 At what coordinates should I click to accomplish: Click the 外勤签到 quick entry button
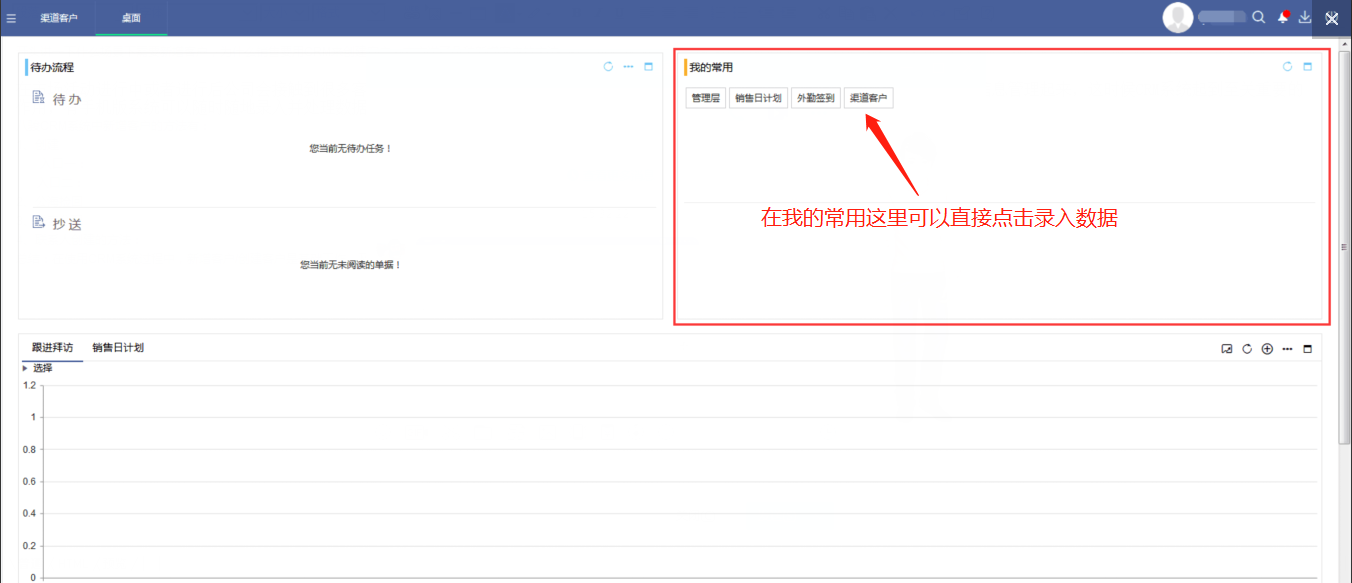point(815,97)
